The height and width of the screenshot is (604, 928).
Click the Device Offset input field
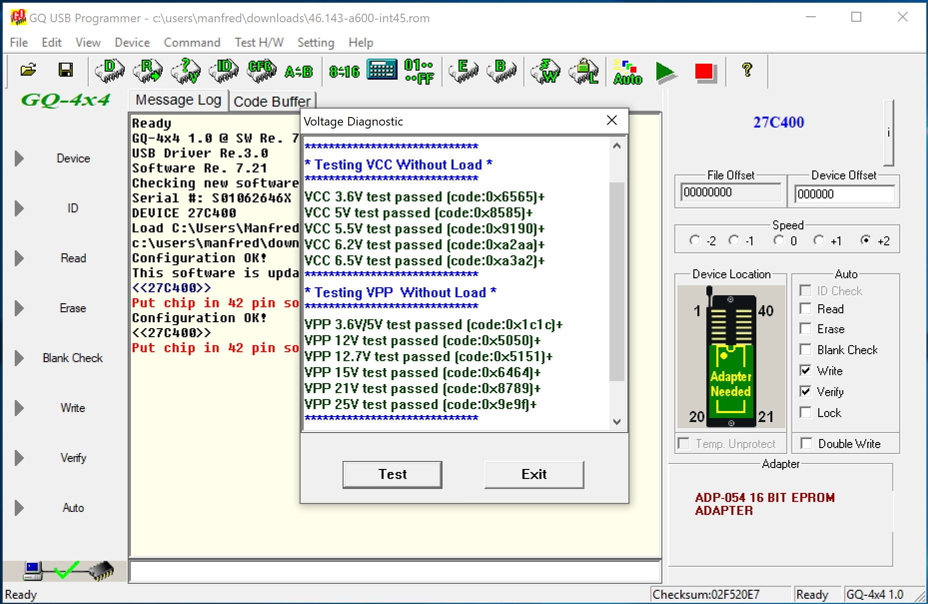tap(844, 193)
